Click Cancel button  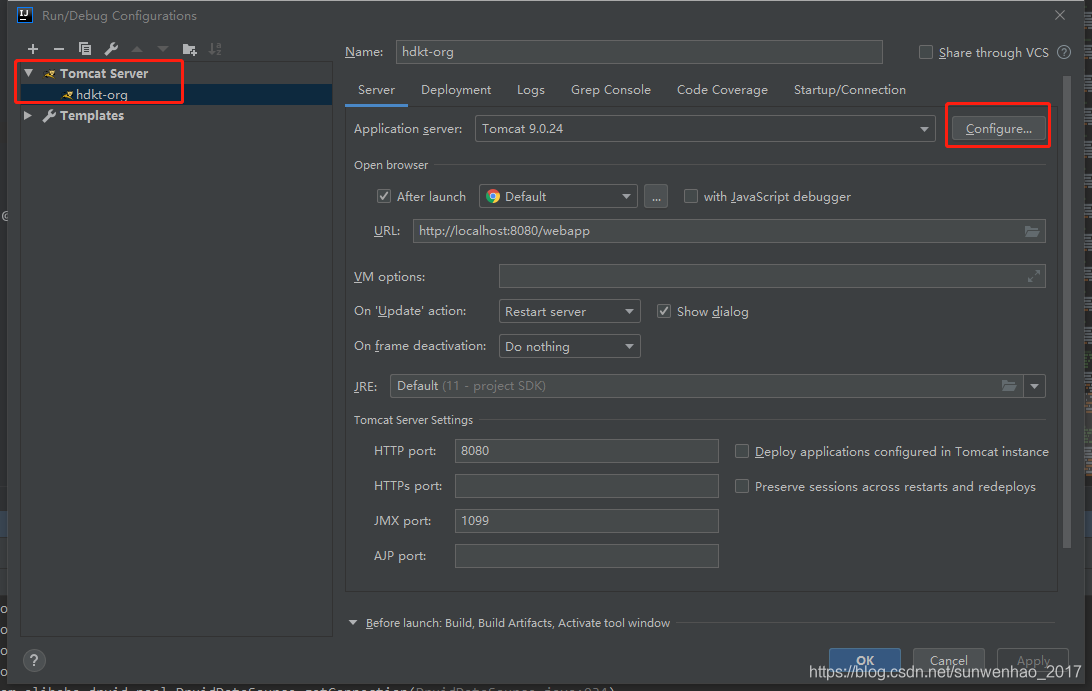[949, 660]
